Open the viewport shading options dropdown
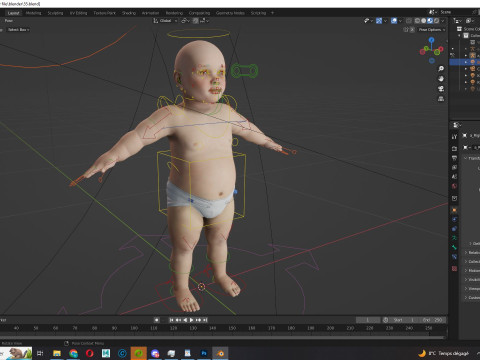 tap(443, 21)
